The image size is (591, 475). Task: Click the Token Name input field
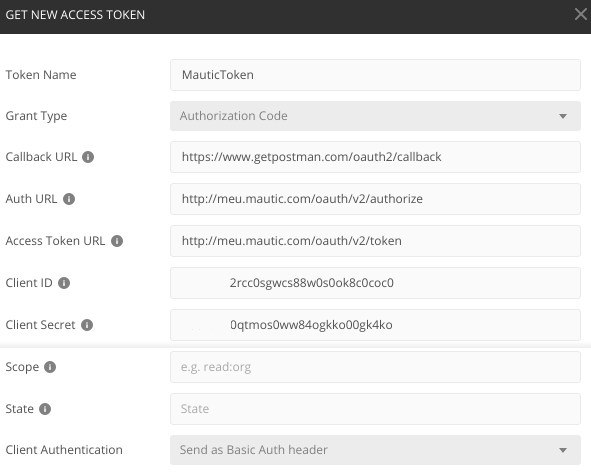point(375,75)
